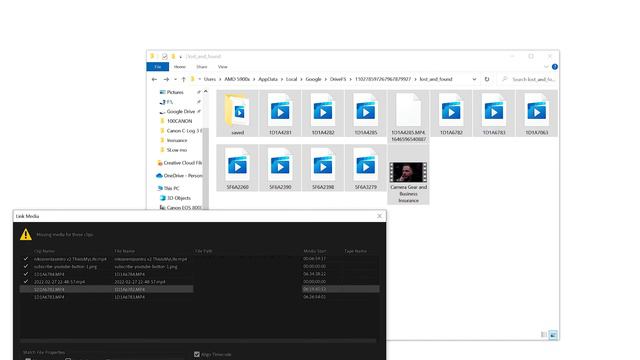This screenshot has width=640, height=360.
Task: Open 3D Objects in sidebar
Action: pyautogui.click(x=178, y=198)
